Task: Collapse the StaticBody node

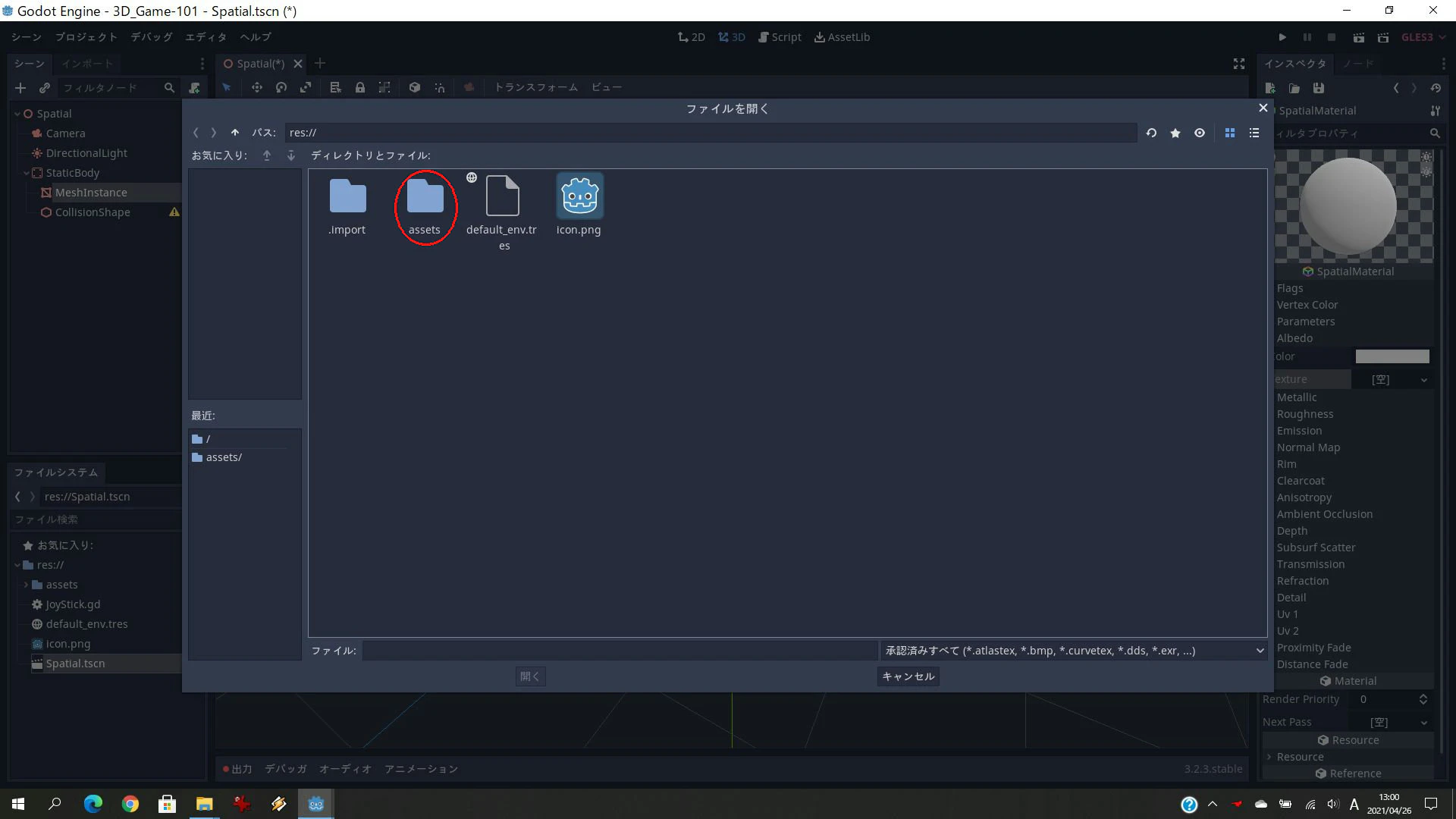Action: click(x=26, y=173)
